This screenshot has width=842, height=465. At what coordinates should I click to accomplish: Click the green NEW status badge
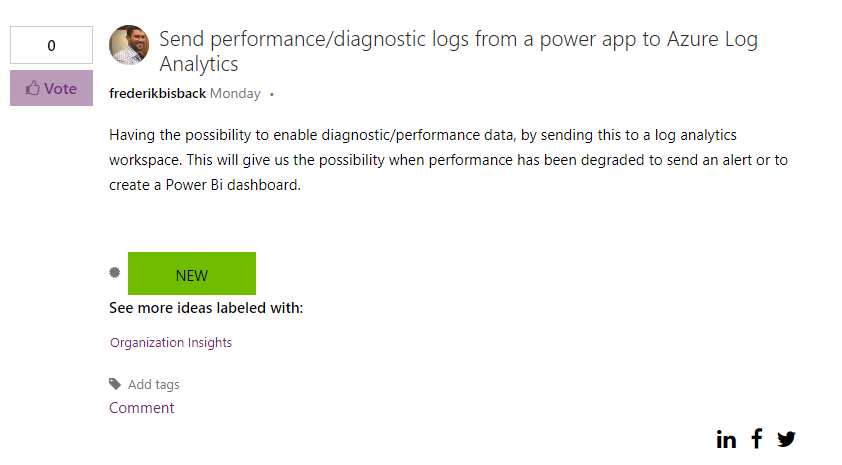click(x=191, y=274)
